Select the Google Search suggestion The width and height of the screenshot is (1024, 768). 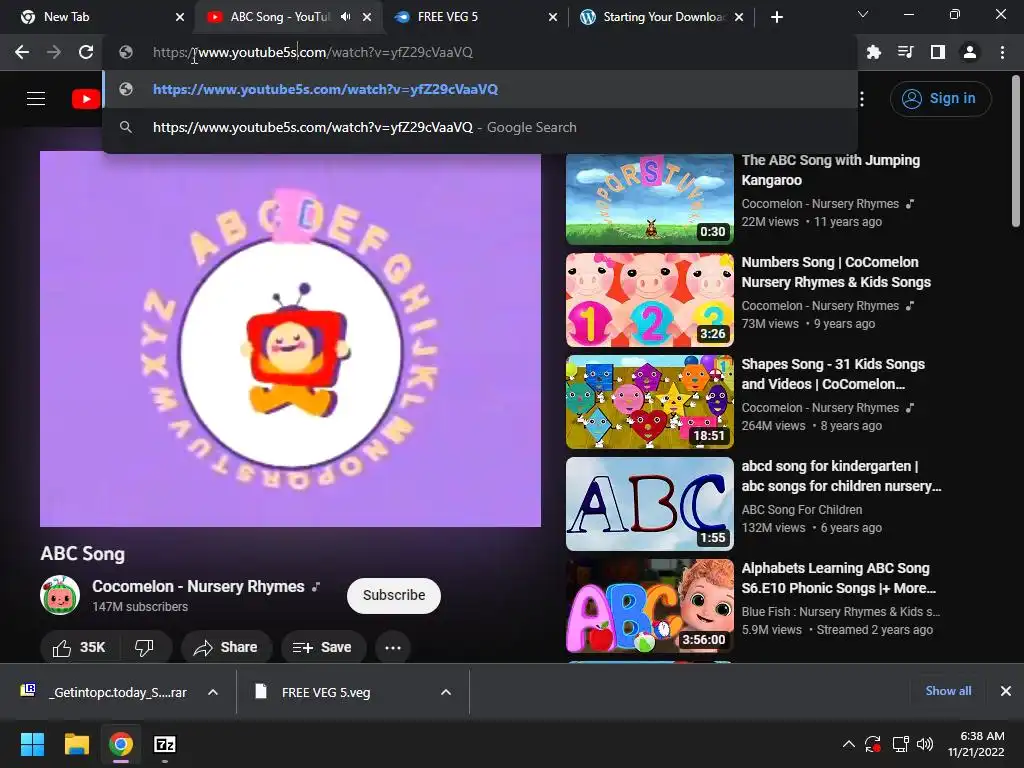click(480, 127)
